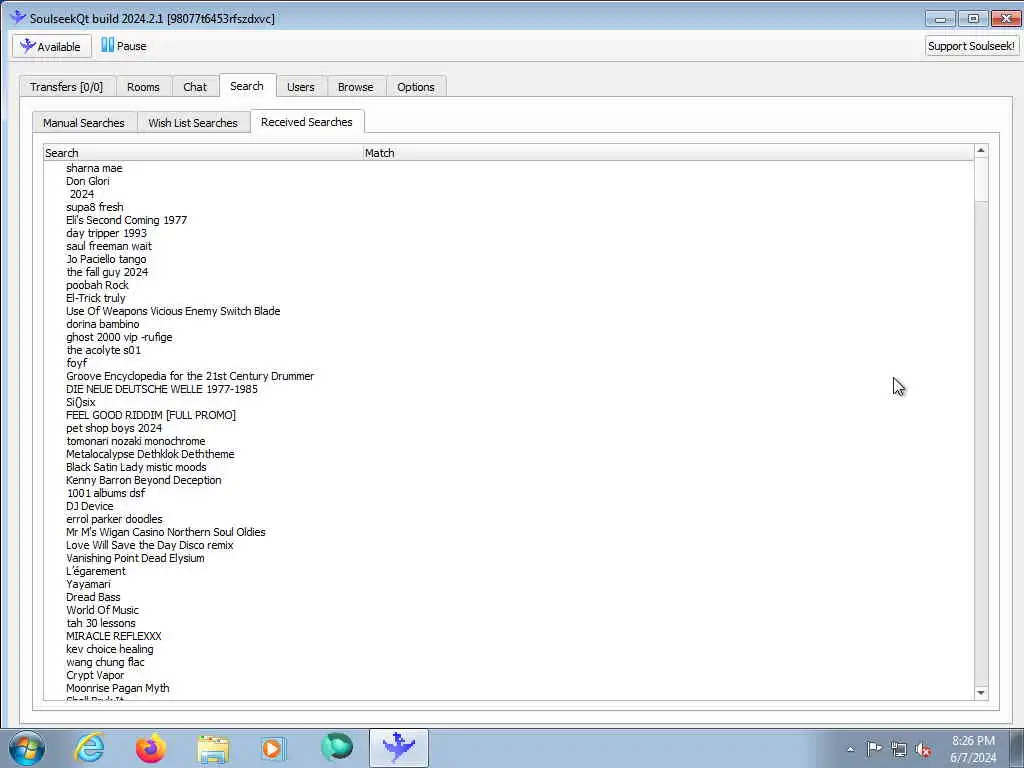Open the Wish List Searches sub-tab
This screenshot has width=1024, height=768.
click(x=193, y=123)
